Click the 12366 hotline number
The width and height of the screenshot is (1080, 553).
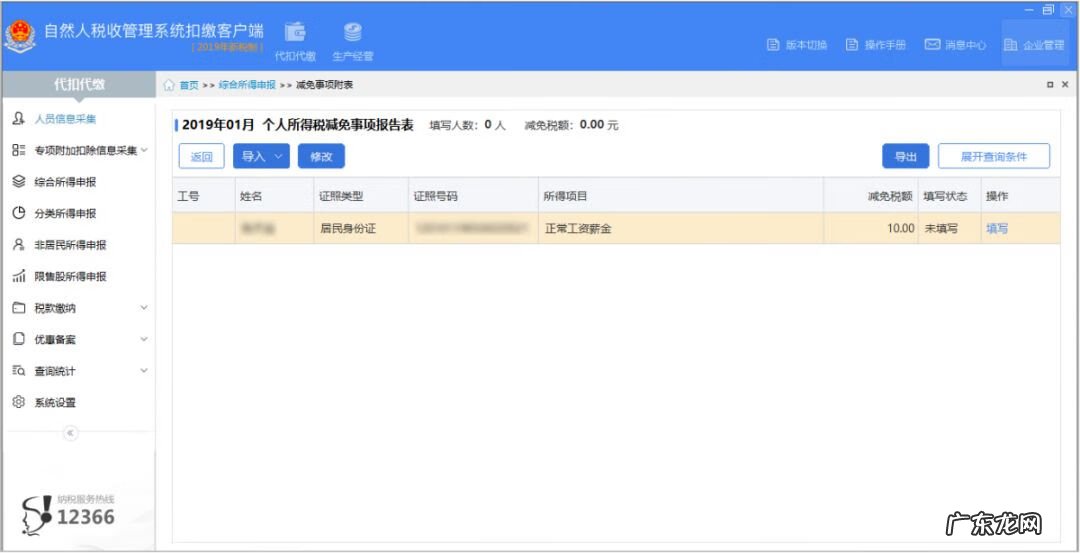tap(85, 517)
